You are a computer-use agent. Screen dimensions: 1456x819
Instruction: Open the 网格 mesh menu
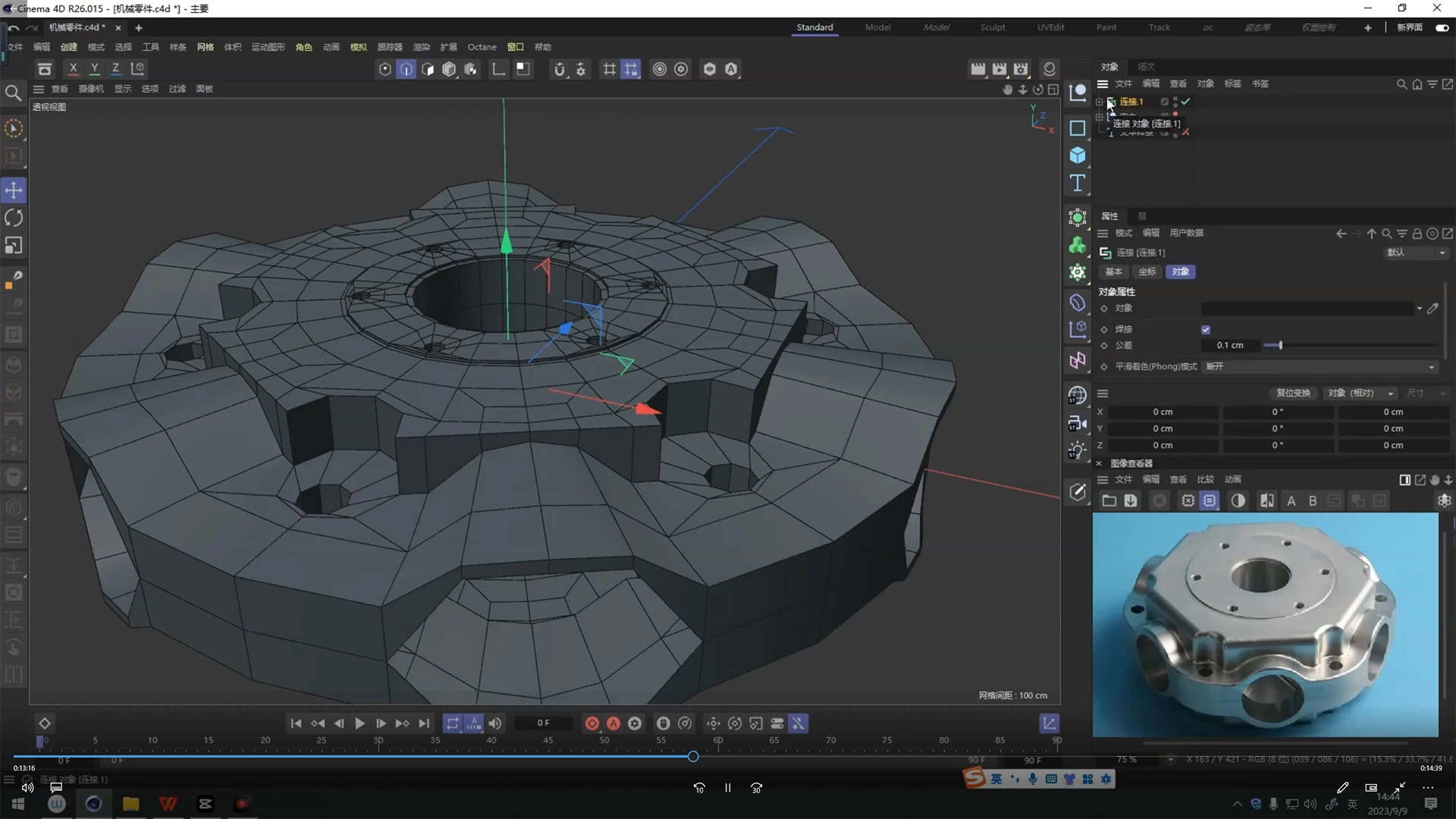click(x=205, y=47)
